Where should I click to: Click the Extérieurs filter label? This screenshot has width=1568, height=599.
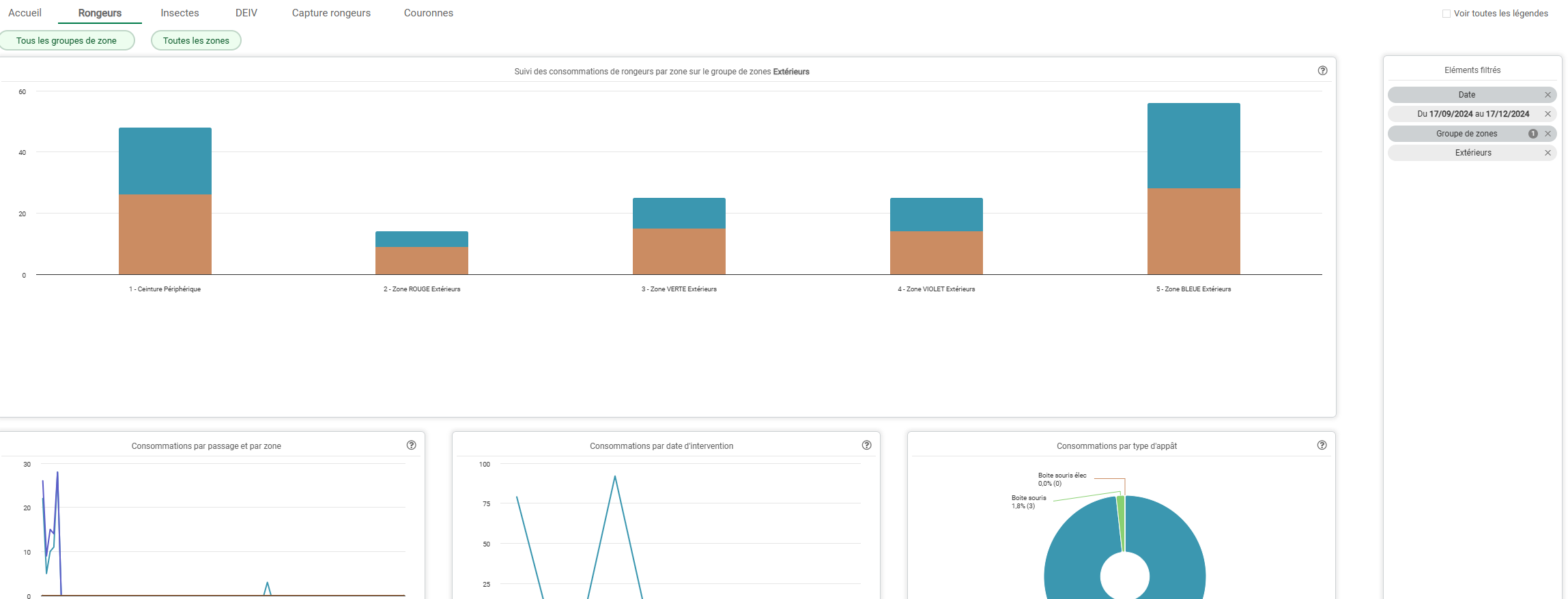pyautogui.click(x=1473, y=153)
